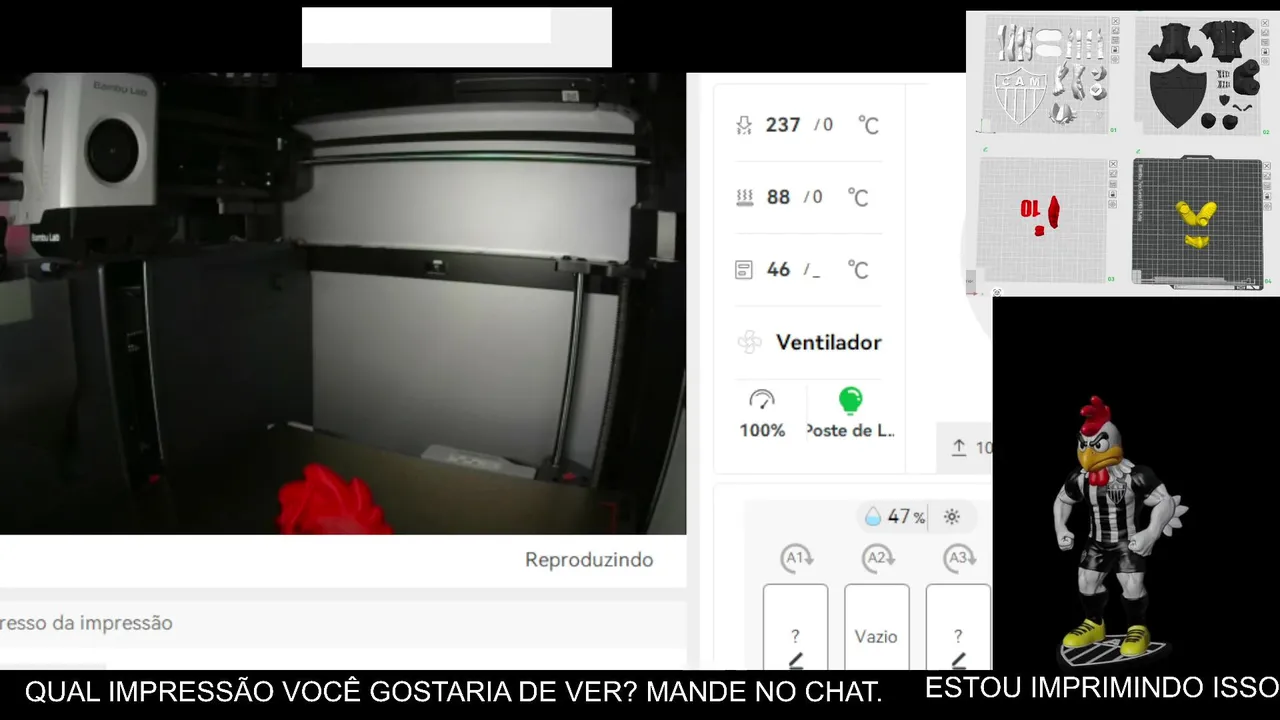
Task: Remove plate 01 with its X icon
Action: (1115, 21)
